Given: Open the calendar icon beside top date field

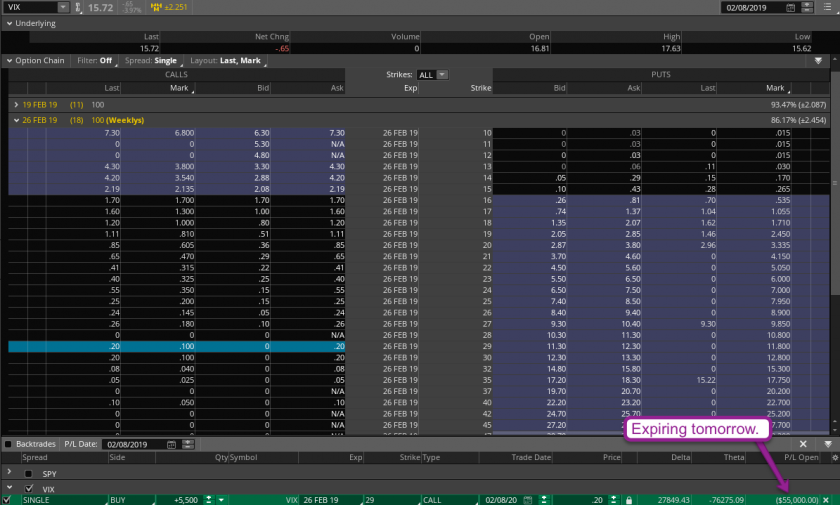Looking at the screenshot, I should [791, 7].
